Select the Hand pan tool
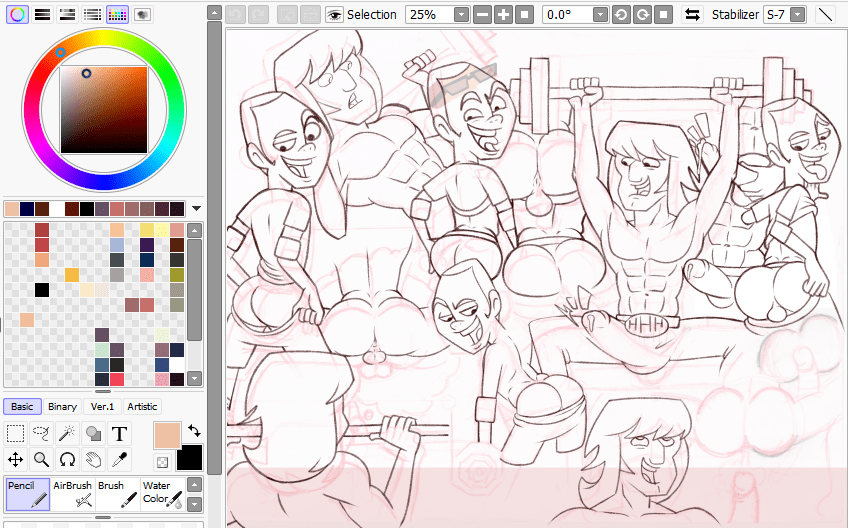 [93, 460]
